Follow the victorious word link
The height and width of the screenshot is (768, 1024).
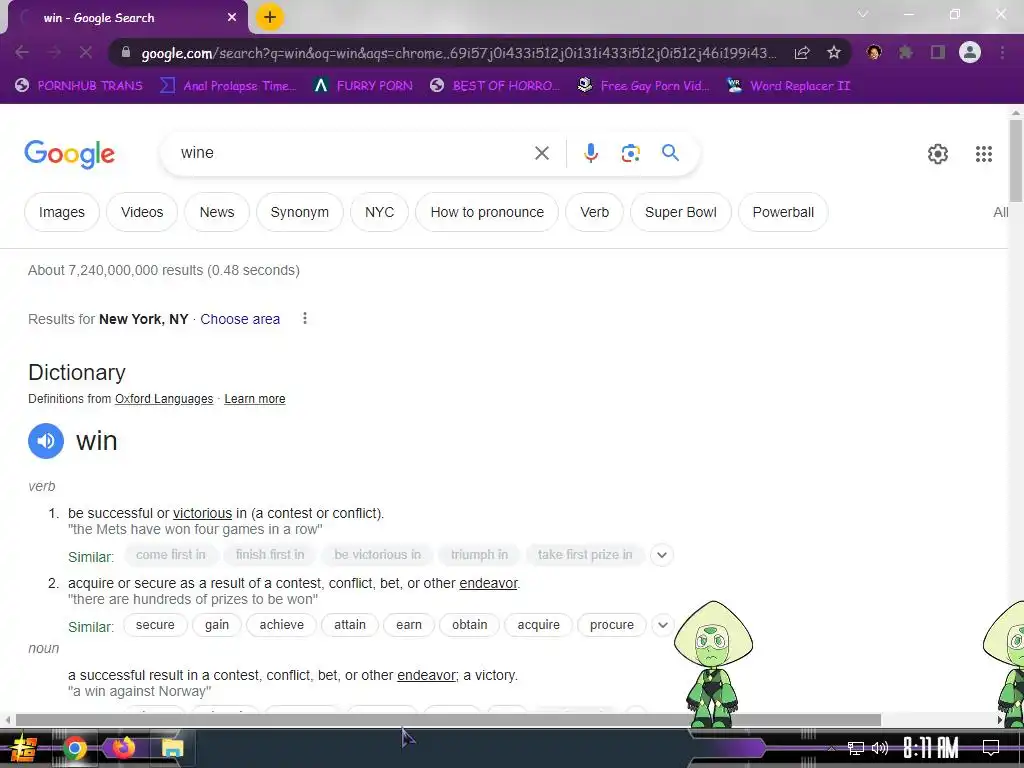pyautogui.click(x=202, y=513)
